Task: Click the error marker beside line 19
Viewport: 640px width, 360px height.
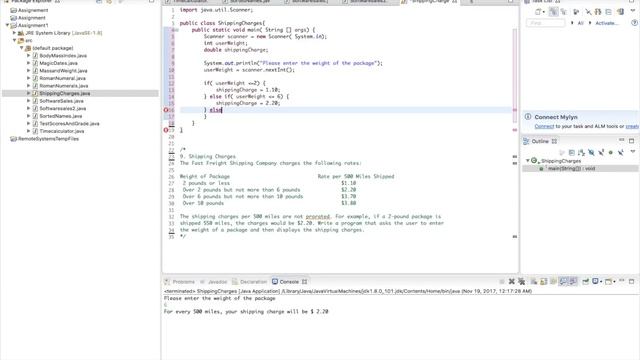Action: (x=166, y=130)
